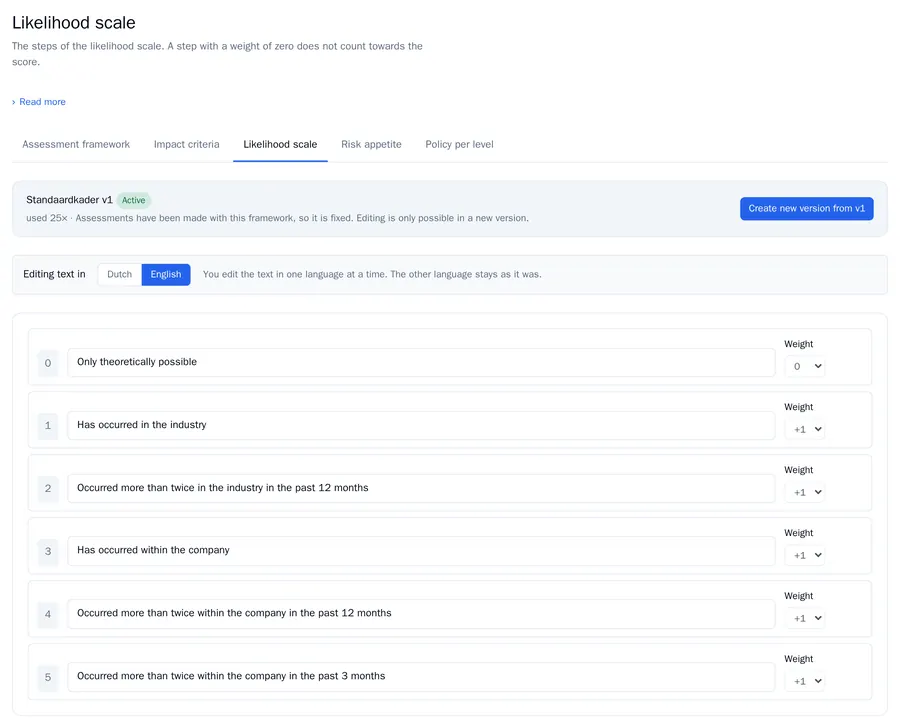Click the step 2 industry 12 months field
This screenshot has height=728, width=900.
click(x=421, y=488)
